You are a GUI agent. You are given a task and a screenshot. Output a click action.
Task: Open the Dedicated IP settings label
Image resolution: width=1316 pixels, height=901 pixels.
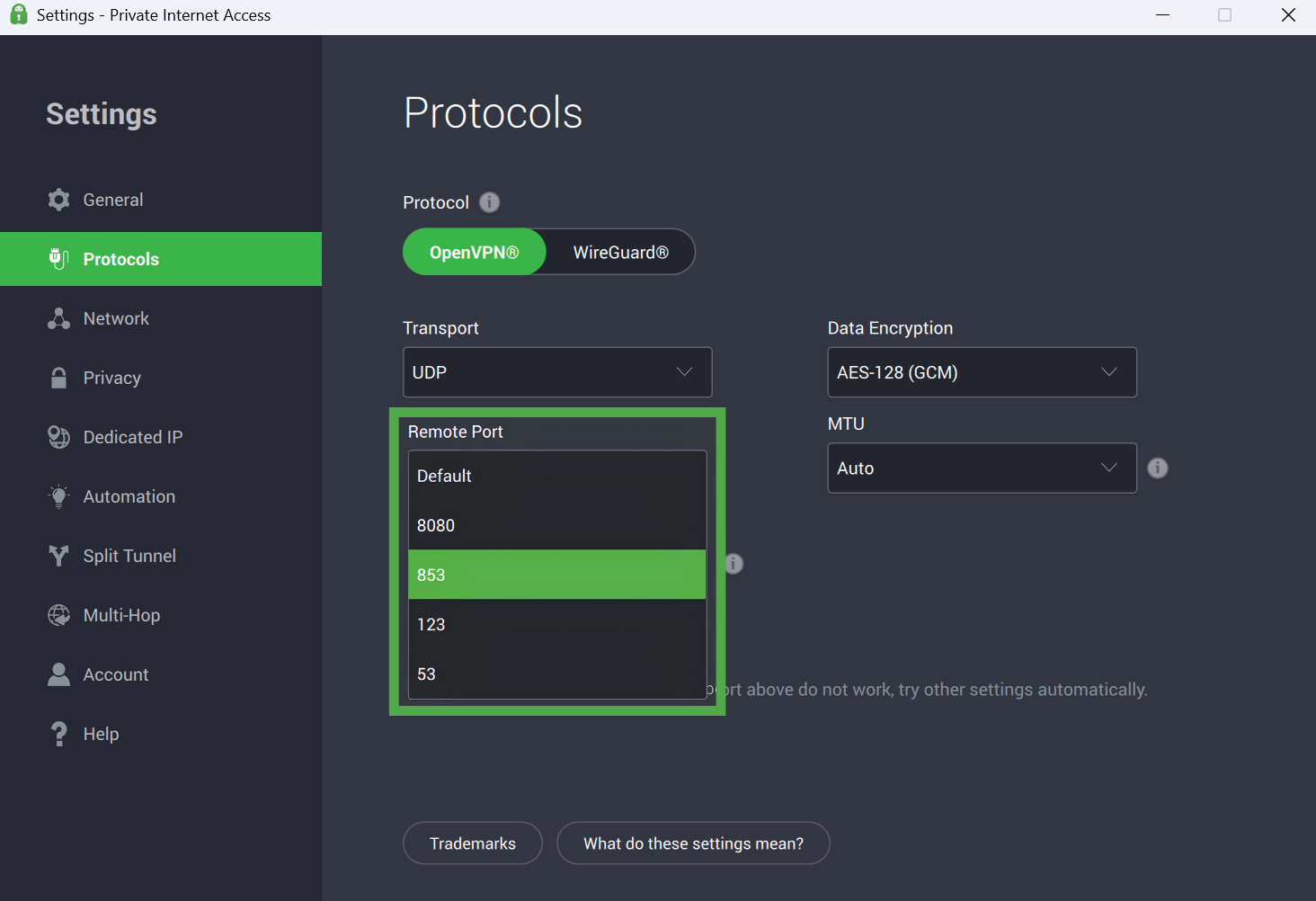(x=133, y=437)
